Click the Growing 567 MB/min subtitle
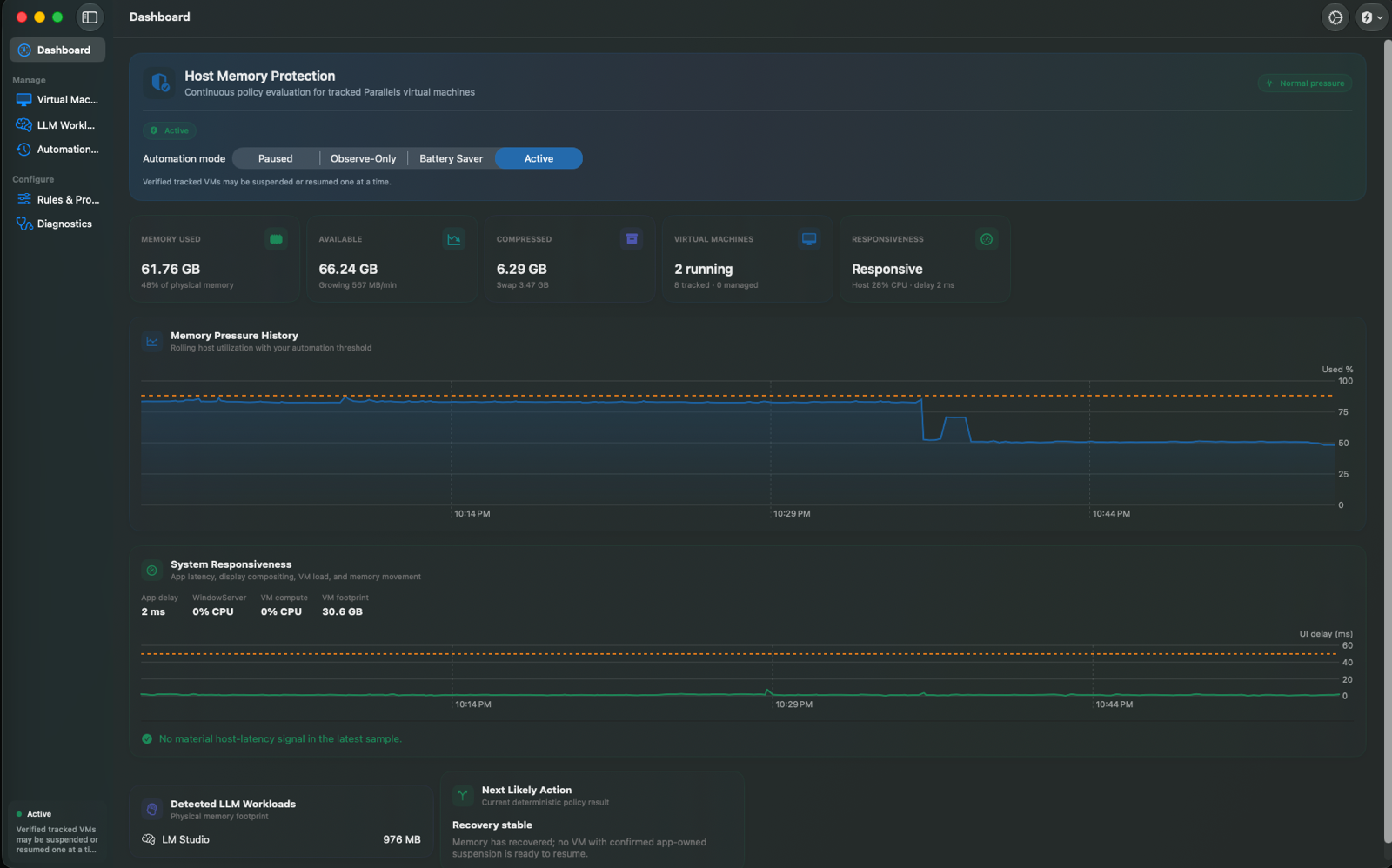 point(358,285)
